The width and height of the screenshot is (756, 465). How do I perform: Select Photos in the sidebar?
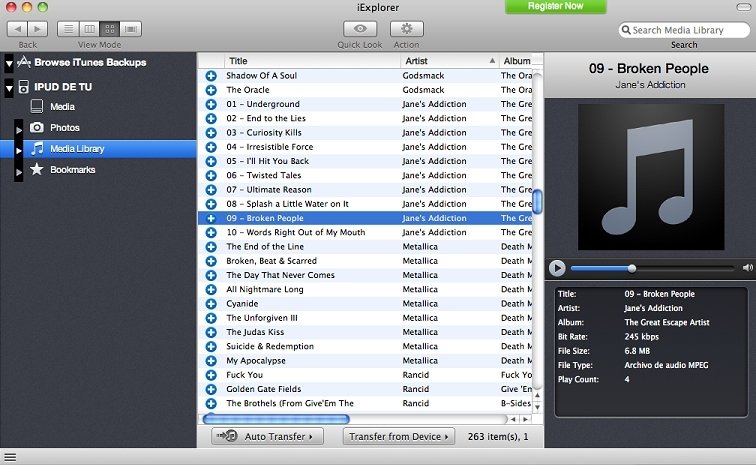pyautogui.click(x=65, y=128)
